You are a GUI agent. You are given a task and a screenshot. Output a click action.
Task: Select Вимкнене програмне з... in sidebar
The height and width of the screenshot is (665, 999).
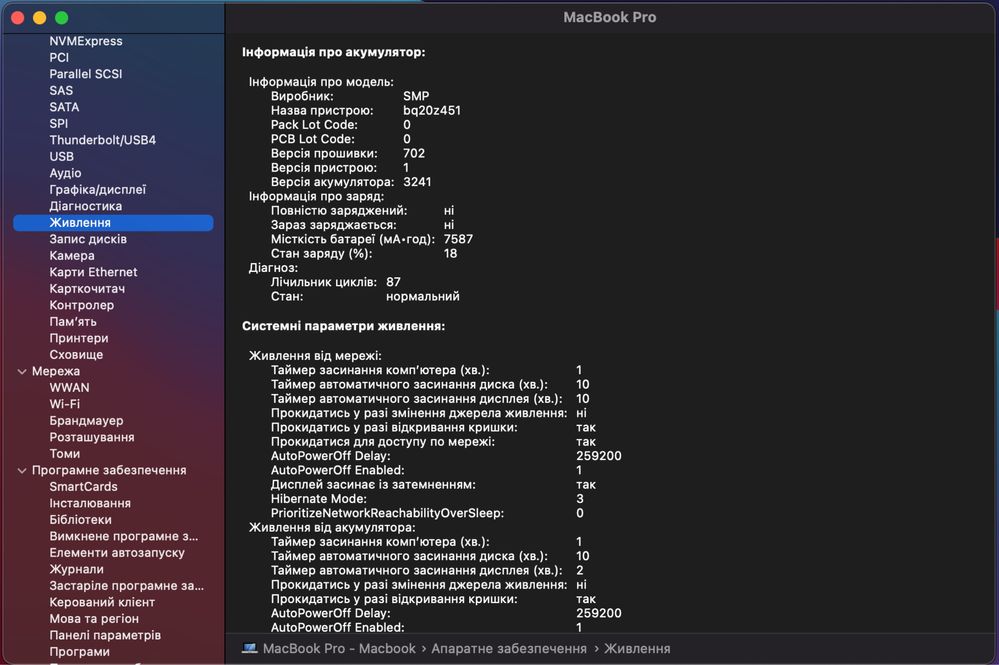[x=124, y=537]
